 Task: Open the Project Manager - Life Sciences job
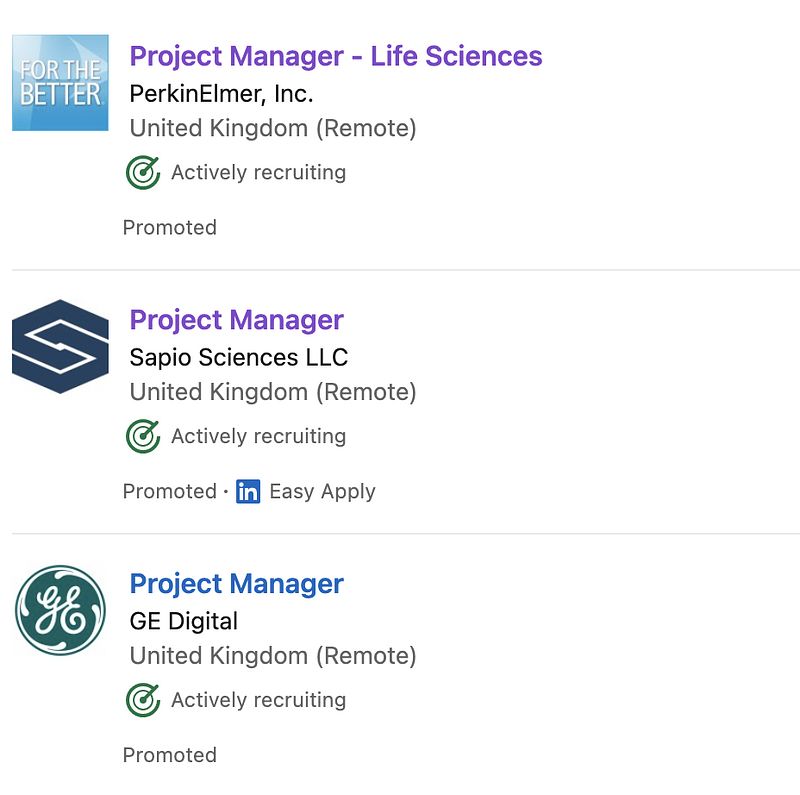coord(336,56)
